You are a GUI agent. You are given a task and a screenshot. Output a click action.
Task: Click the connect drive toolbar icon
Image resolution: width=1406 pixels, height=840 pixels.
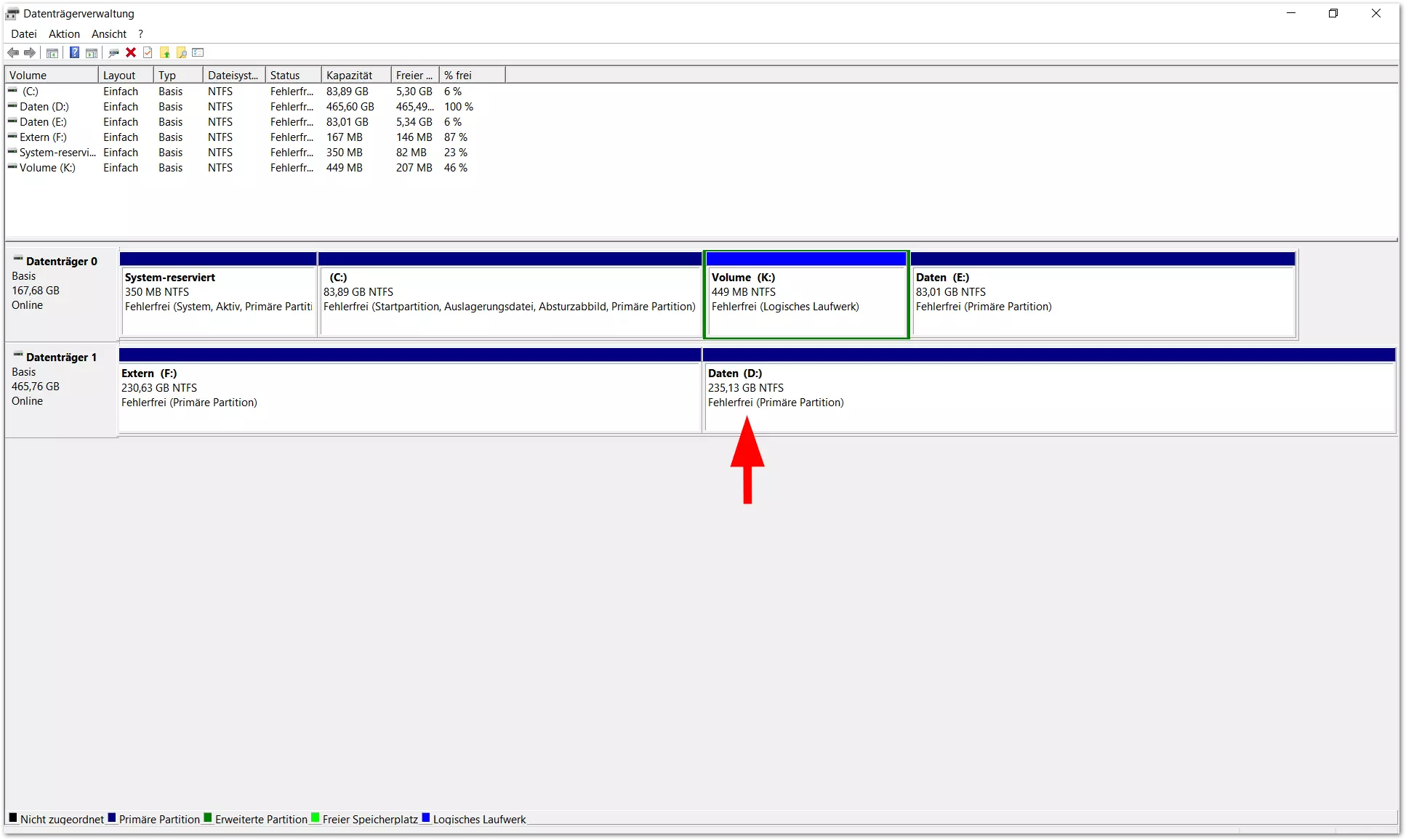point(113,52)
